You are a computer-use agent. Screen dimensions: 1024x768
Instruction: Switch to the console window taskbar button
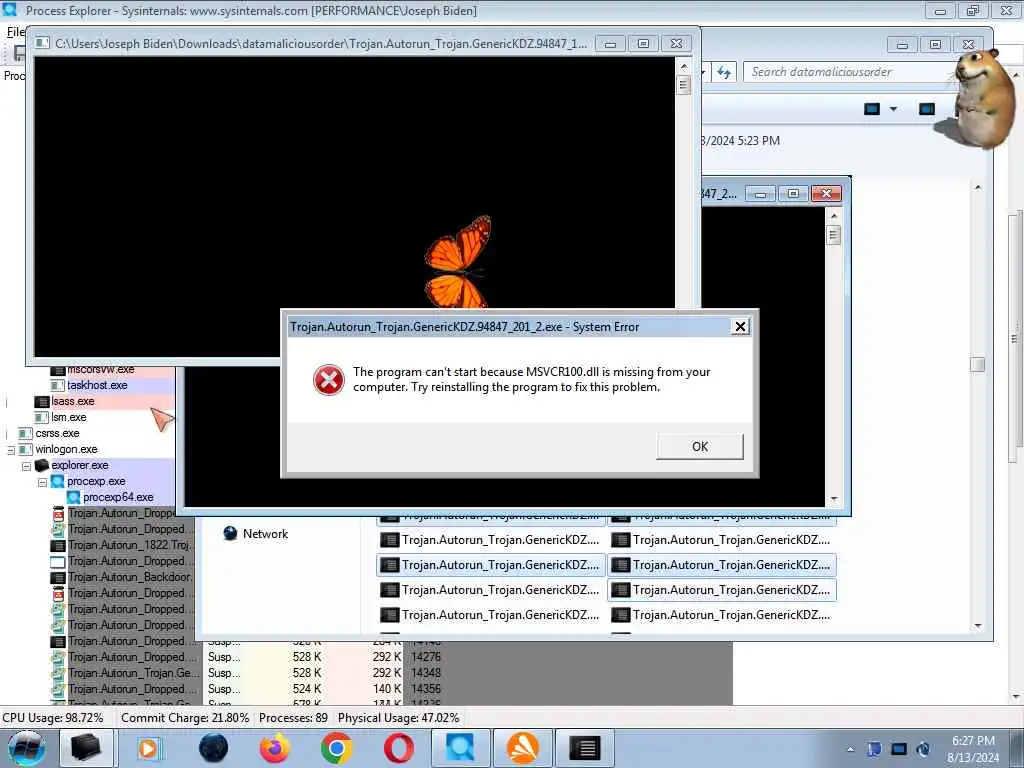pyautogui.click(x=585, y=748)
